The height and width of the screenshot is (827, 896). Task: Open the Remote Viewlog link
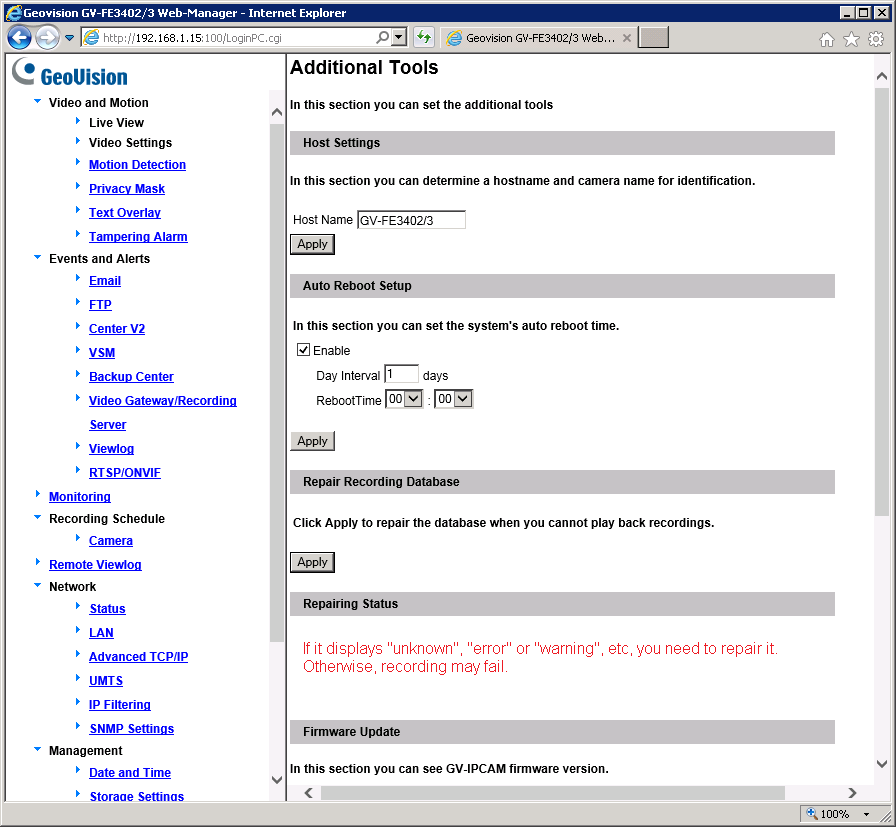click(x=95, y=565)
